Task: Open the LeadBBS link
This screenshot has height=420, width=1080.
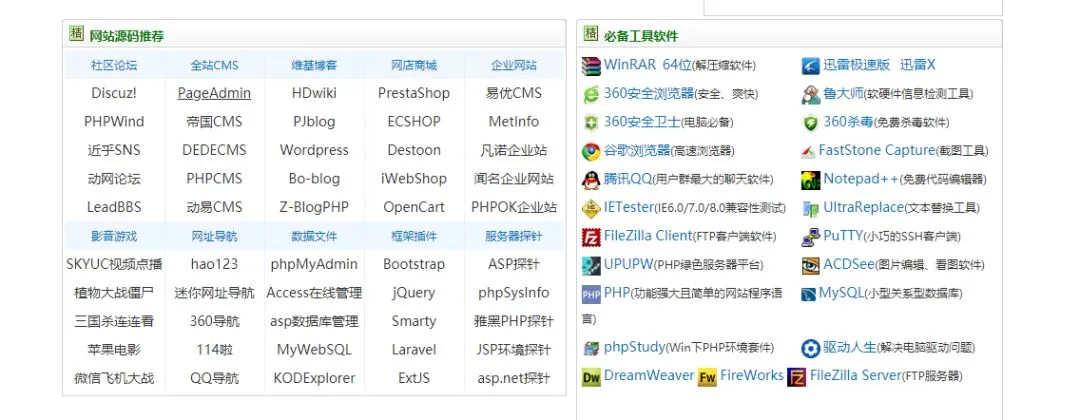Action: click(x=114, y=207)
